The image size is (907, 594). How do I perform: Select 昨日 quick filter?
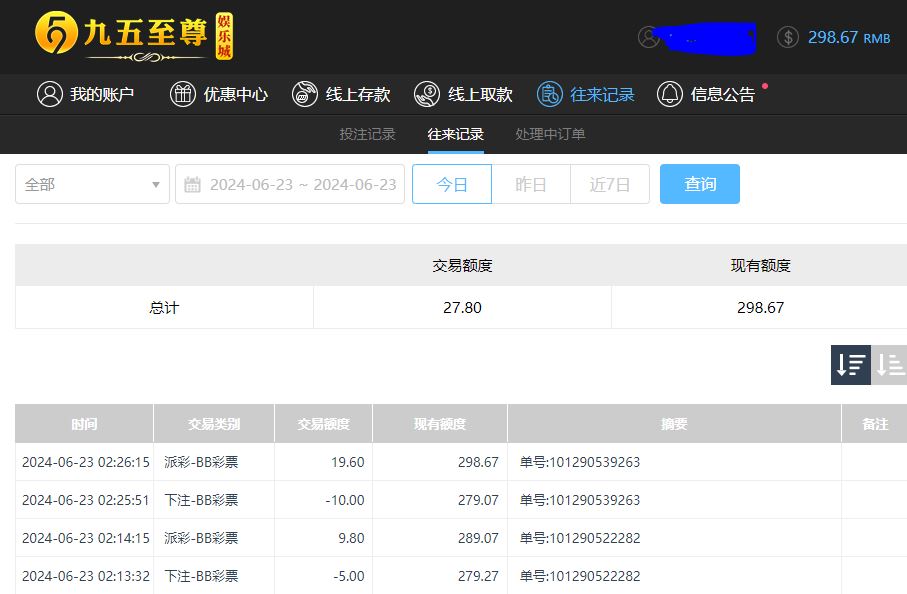tap(531, 184)
